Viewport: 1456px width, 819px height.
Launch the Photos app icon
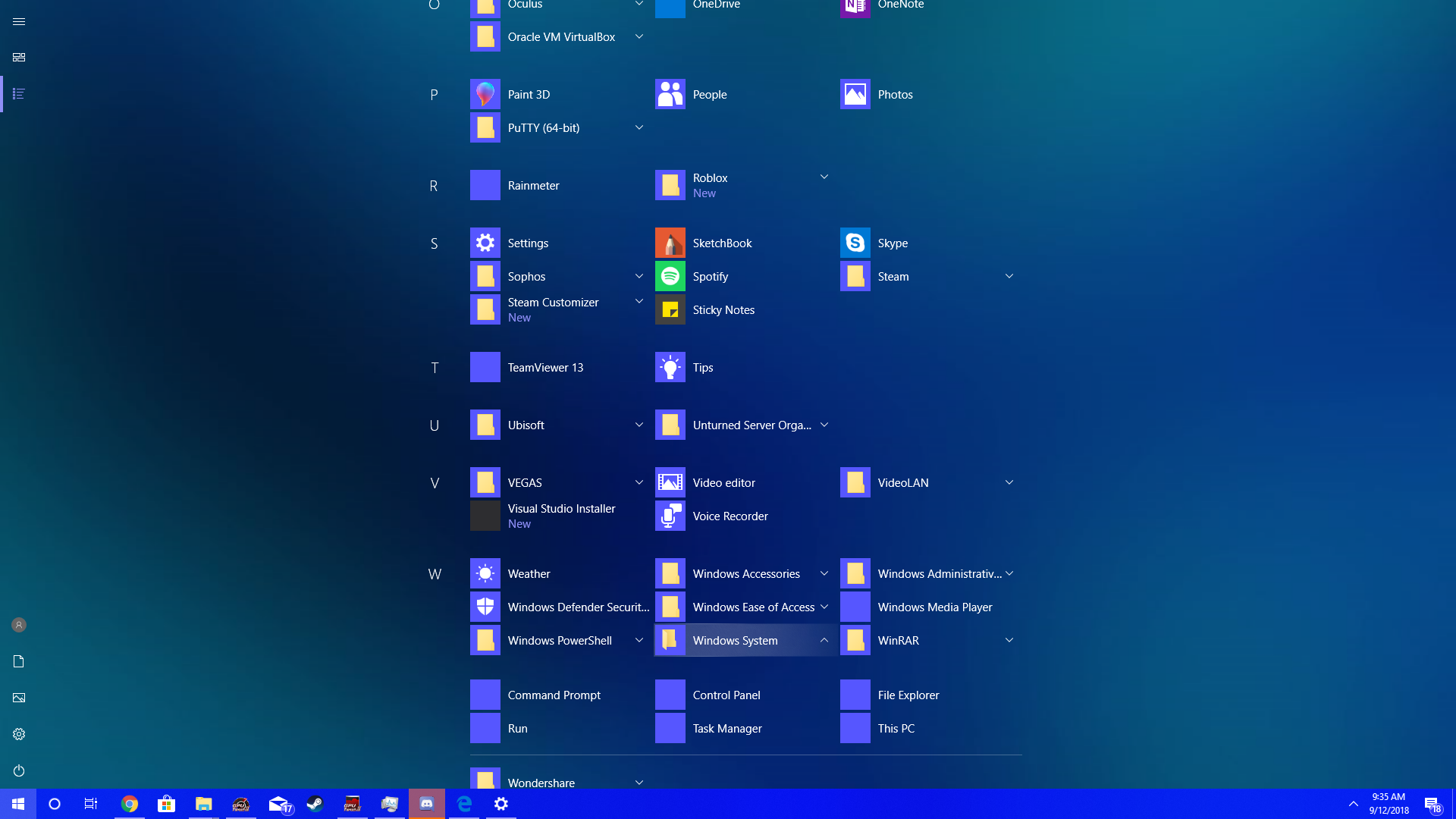click(x=855, y=94)
